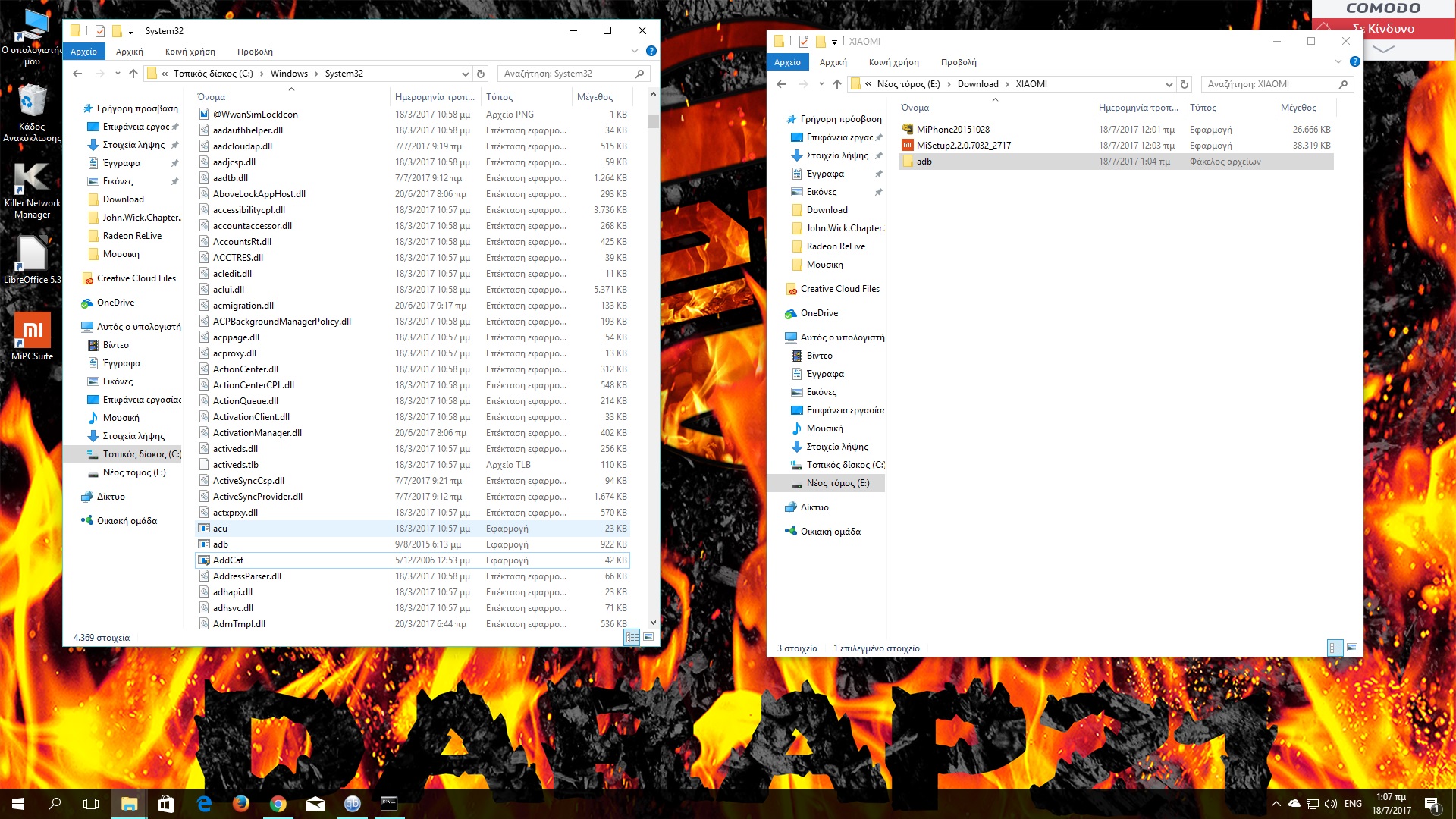Open Firefox from the taskbar
1456x819 pixels.
pyautogui.click(x=241, y=804)
